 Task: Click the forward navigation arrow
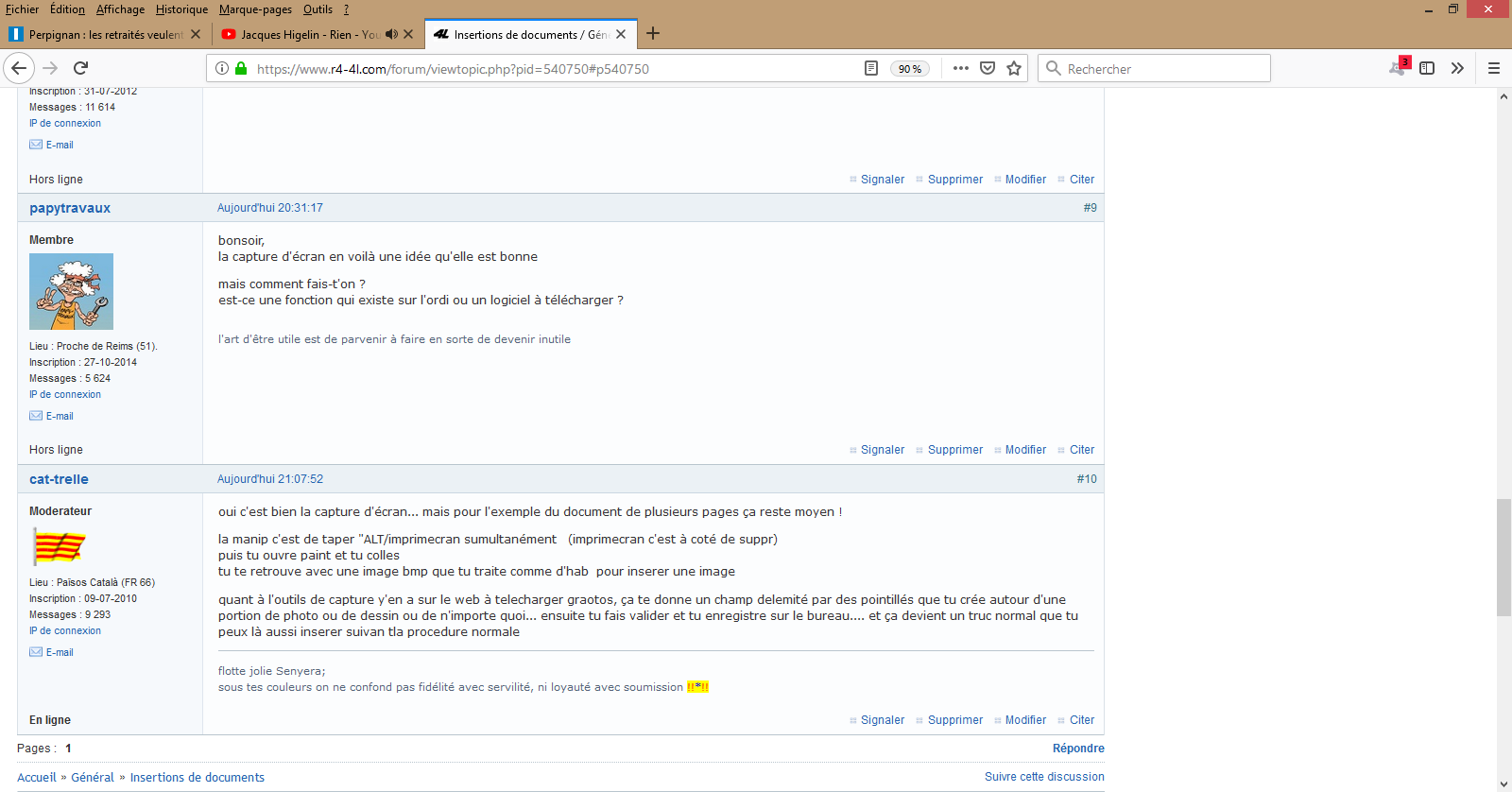[50, 68]
